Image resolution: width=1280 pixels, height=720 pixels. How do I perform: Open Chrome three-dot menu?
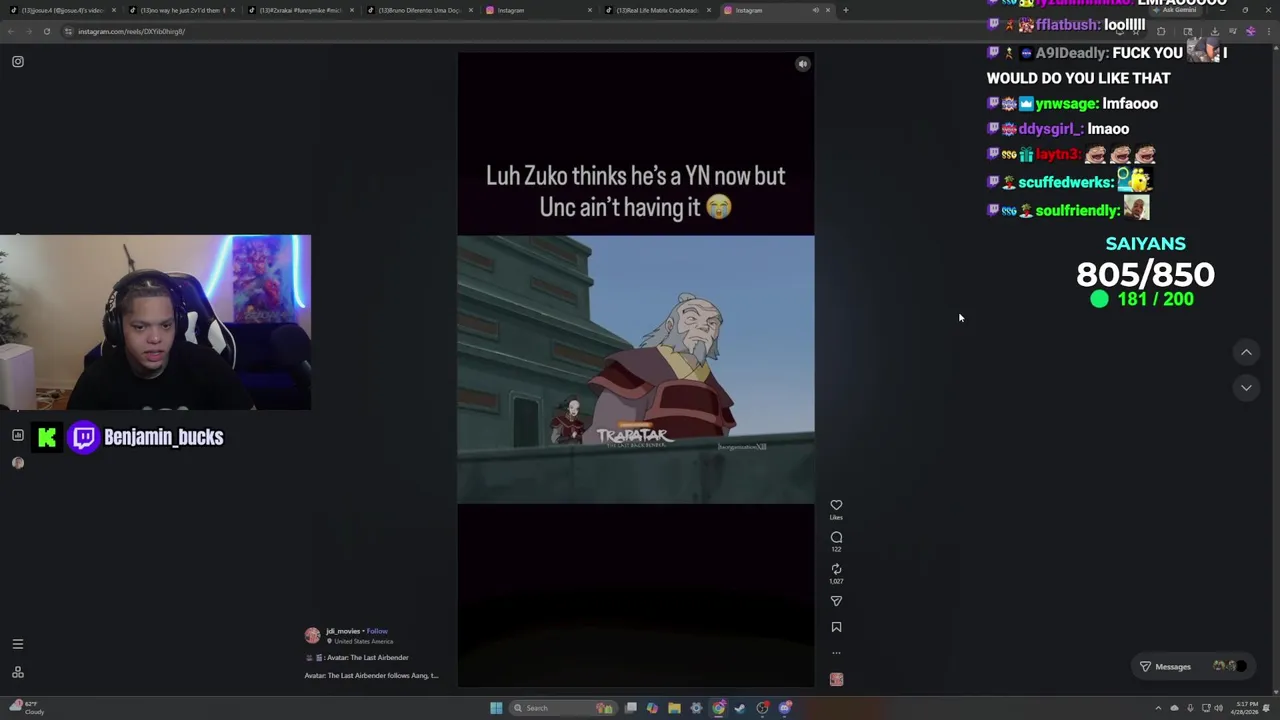1269,31
